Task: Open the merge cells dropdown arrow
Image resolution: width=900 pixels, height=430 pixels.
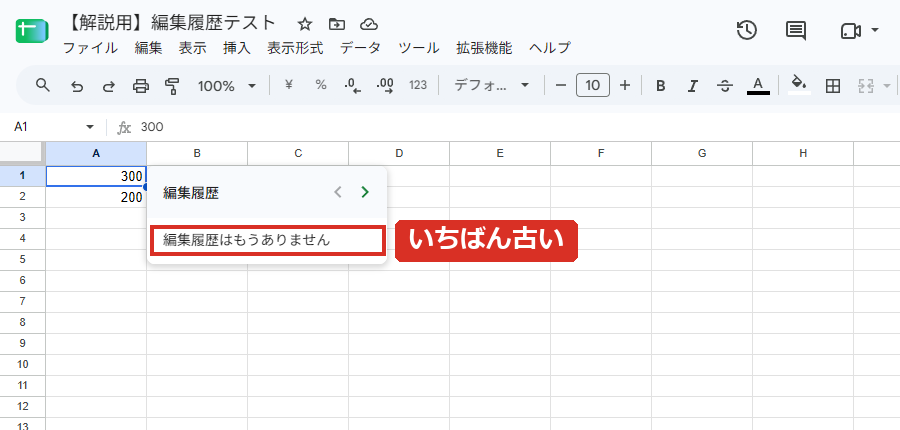Action: click(887, 86)
